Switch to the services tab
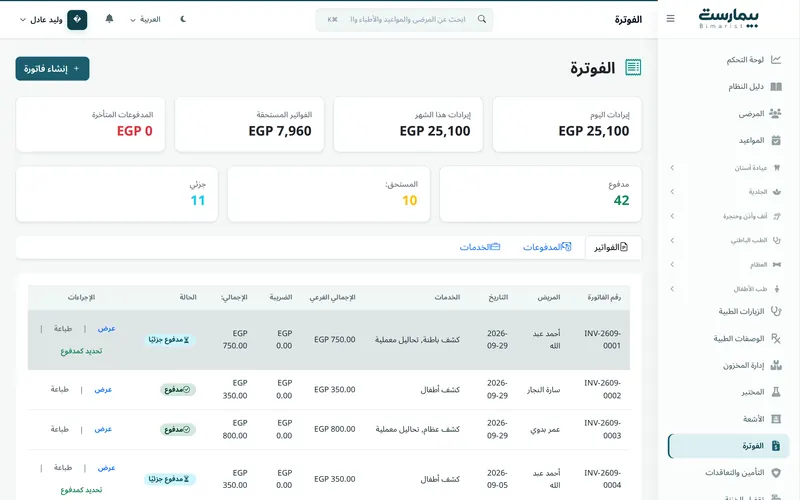The image size is (800, 500). point(480,247)
